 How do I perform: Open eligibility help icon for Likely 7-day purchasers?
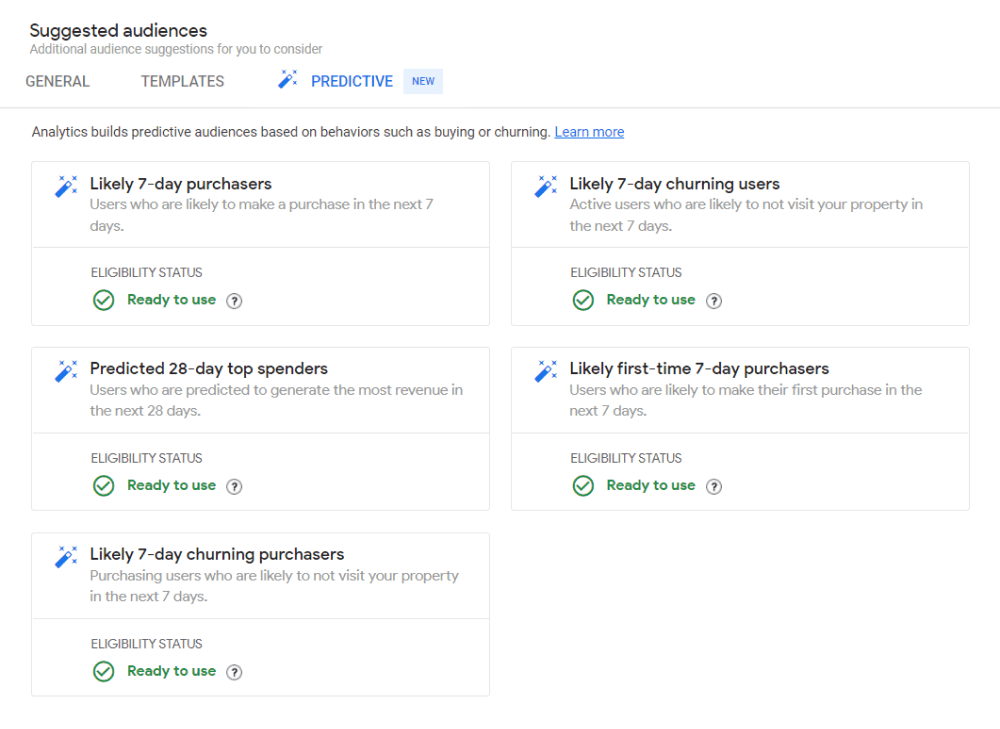pyautogui.click(x=234, y=301)
